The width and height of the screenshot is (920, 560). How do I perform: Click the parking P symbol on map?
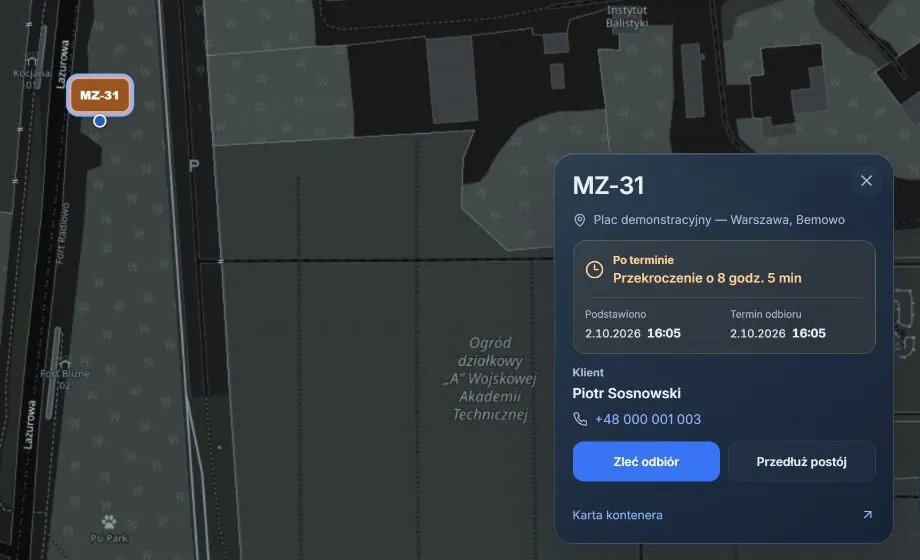point(194,166)
